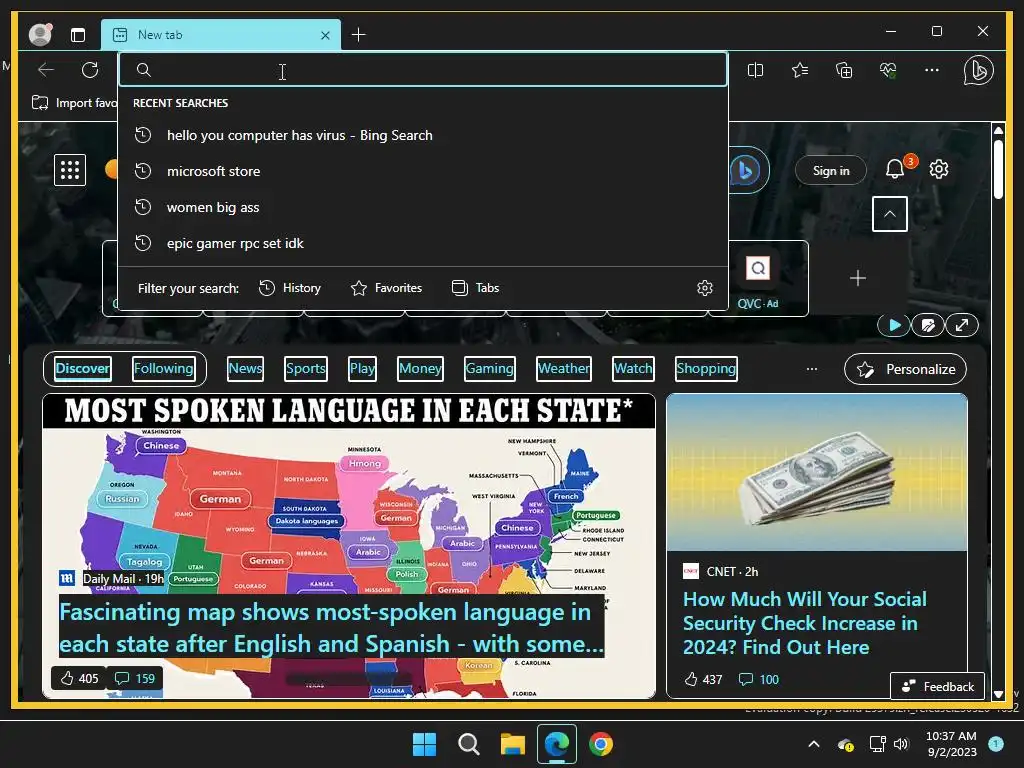Open the Collections icon
Image resolution: width=1024 pixels, height=768 pixels.
point(844,70)
